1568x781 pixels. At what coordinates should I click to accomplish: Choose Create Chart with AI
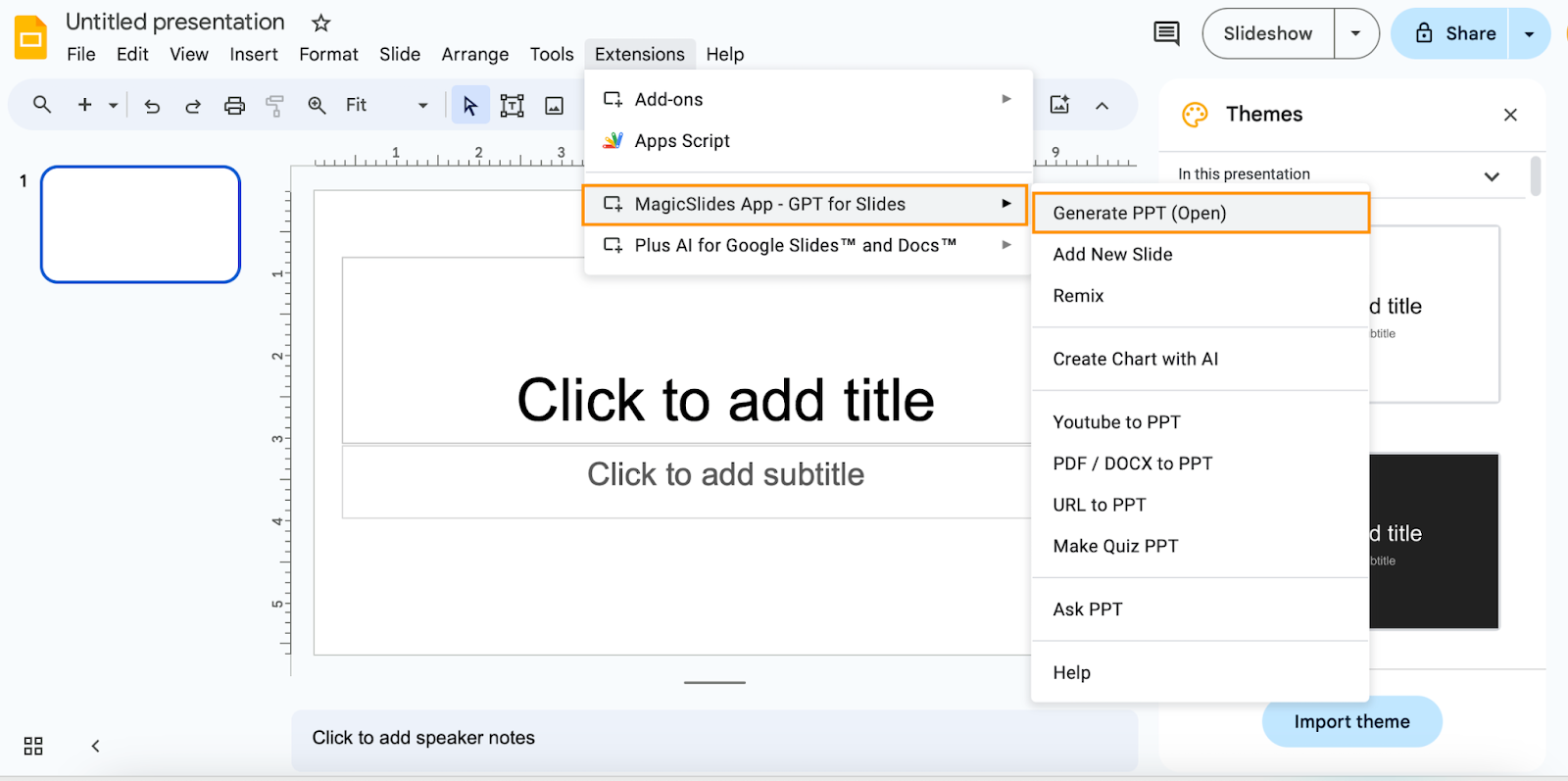1200,359
